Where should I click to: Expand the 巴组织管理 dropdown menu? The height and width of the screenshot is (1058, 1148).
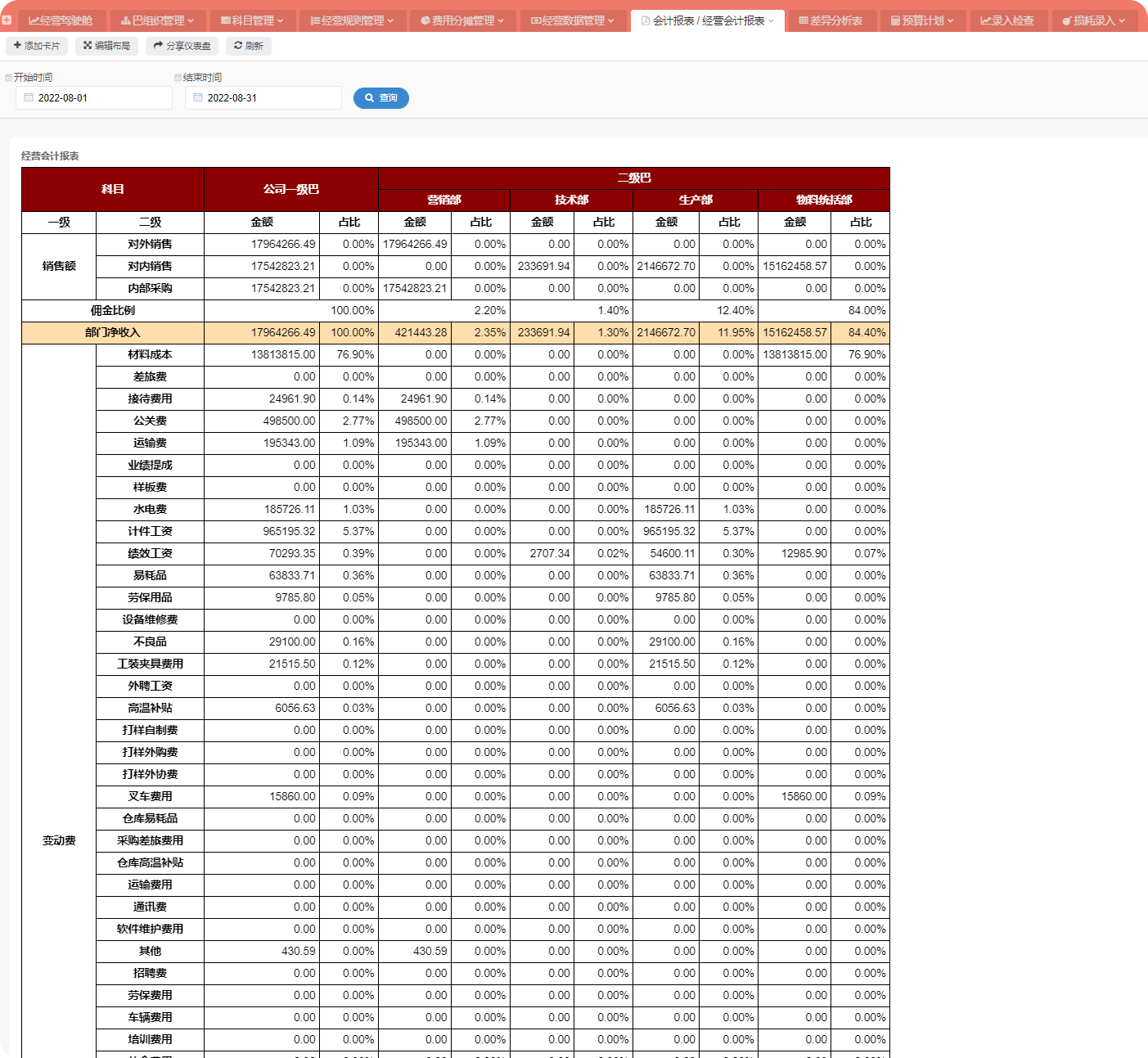157,20
